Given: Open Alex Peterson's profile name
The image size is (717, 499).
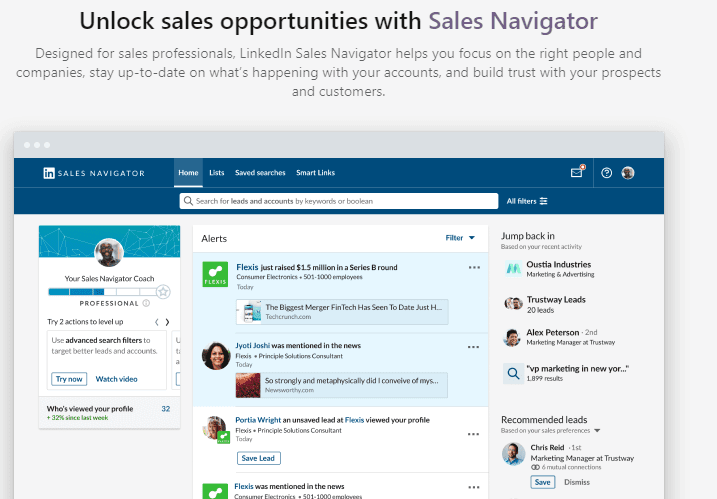Looking at the screenshot, I should tap(552, 333).
